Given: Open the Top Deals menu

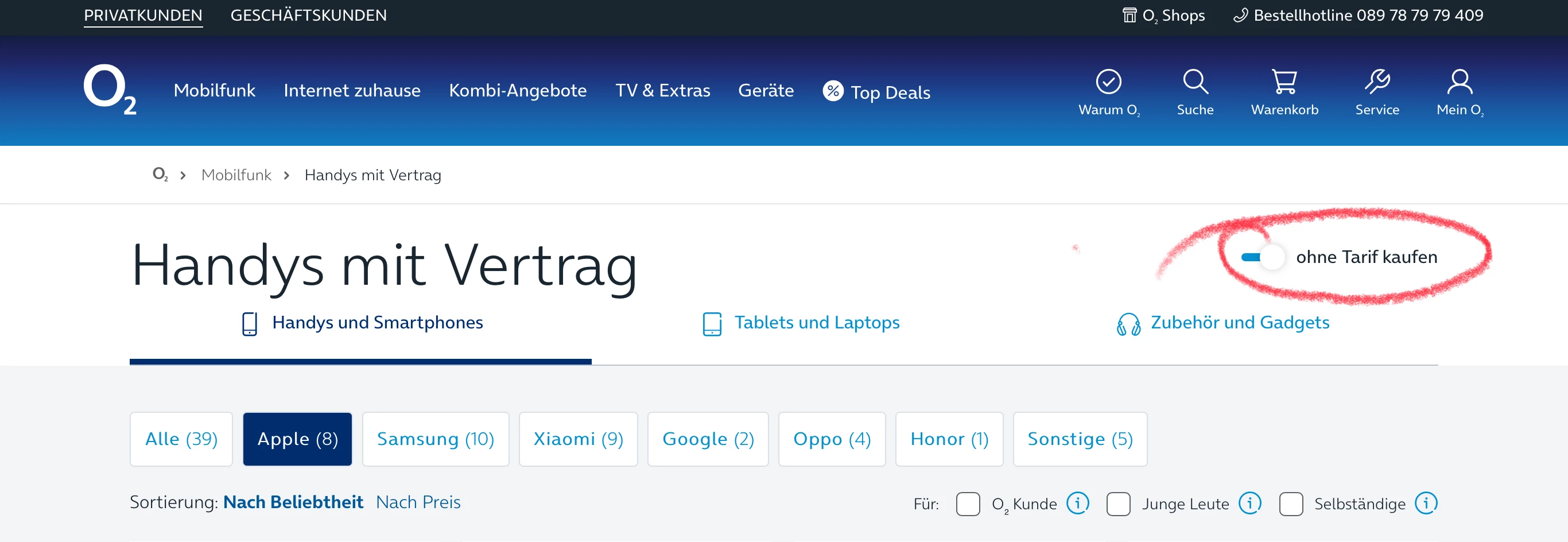Looking at the screenshot, I should [x=890, y=92].
